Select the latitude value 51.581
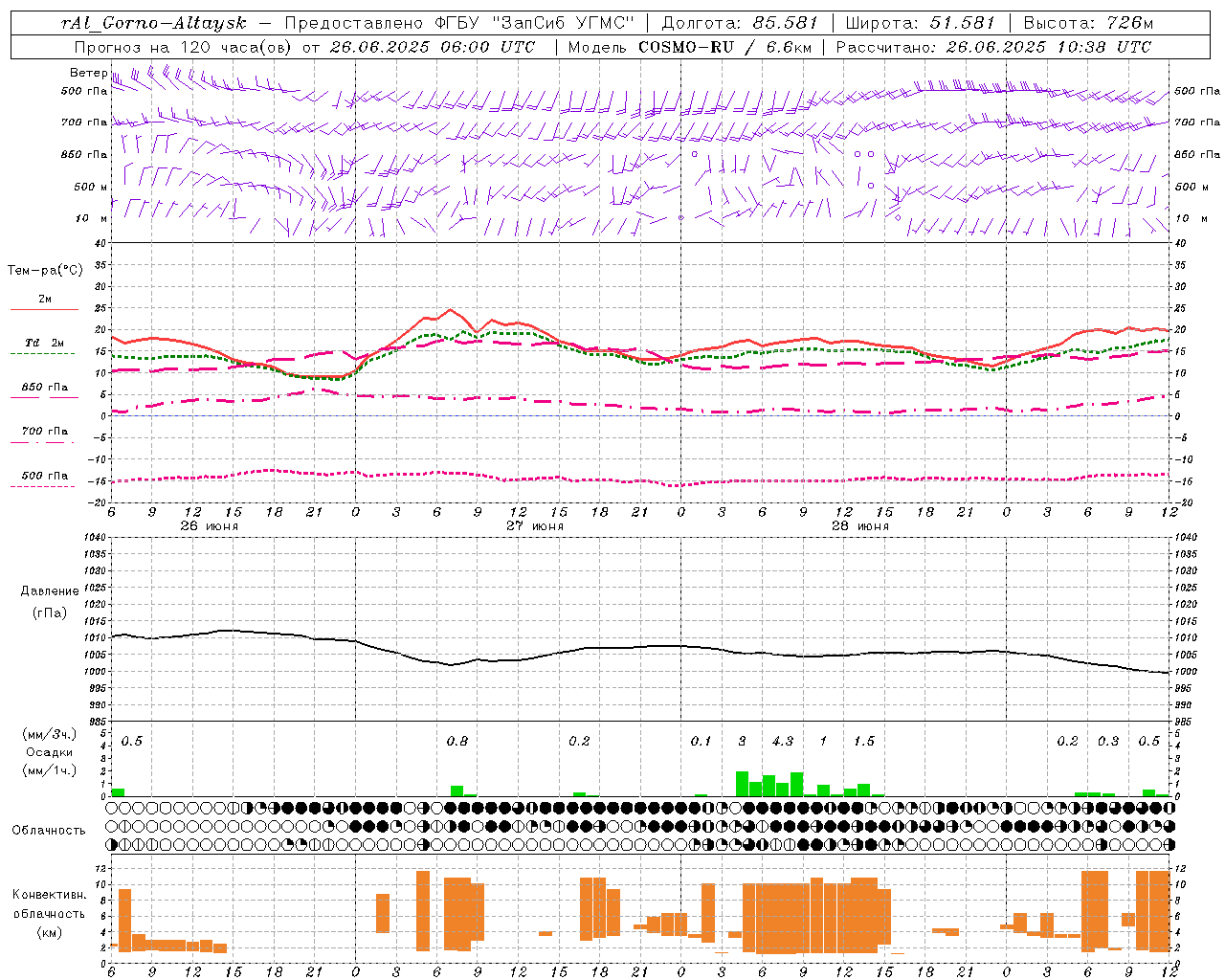The image size is (1225, 980). click(x=962, y=23)
